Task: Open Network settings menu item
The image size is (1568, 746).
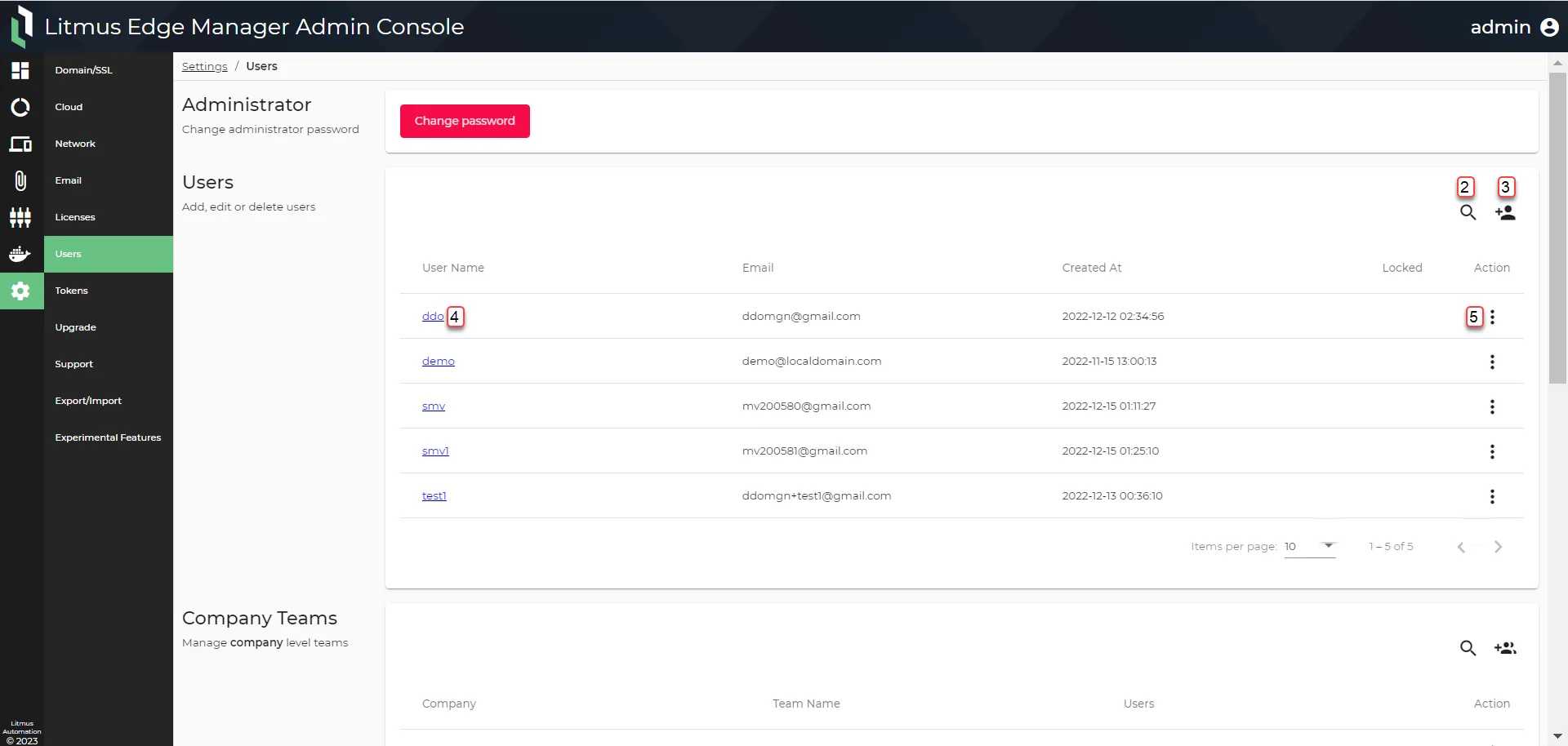Action: click(x=109, y=144)
